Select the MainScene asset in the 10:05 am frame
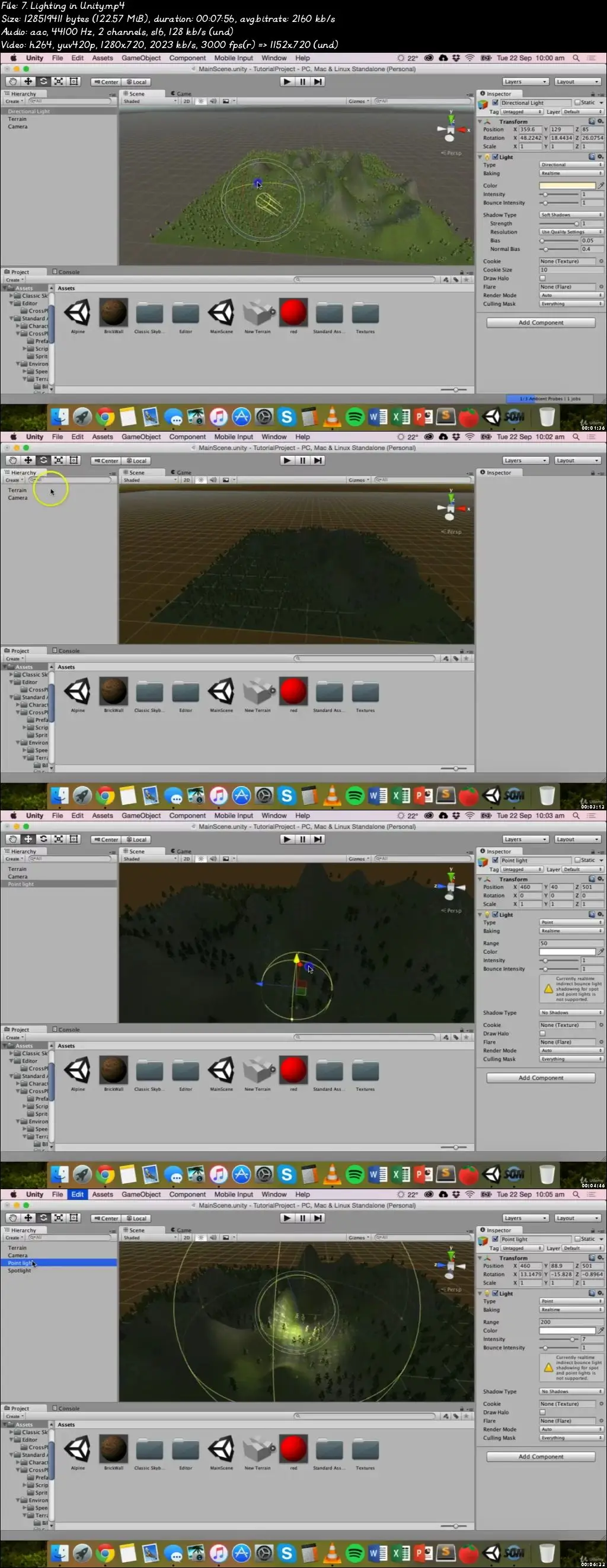The image size is (607, 1568). tap(222, 1452)
